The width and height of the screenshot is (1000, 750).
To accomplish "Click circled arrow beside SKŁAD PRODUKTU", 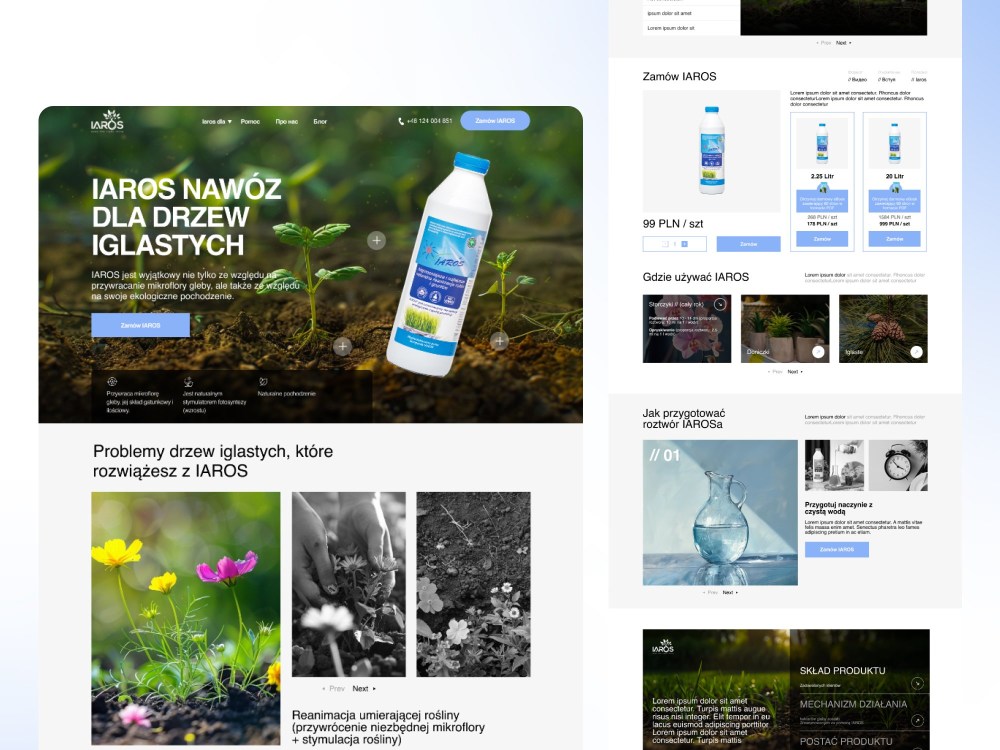I will [918, 683].
